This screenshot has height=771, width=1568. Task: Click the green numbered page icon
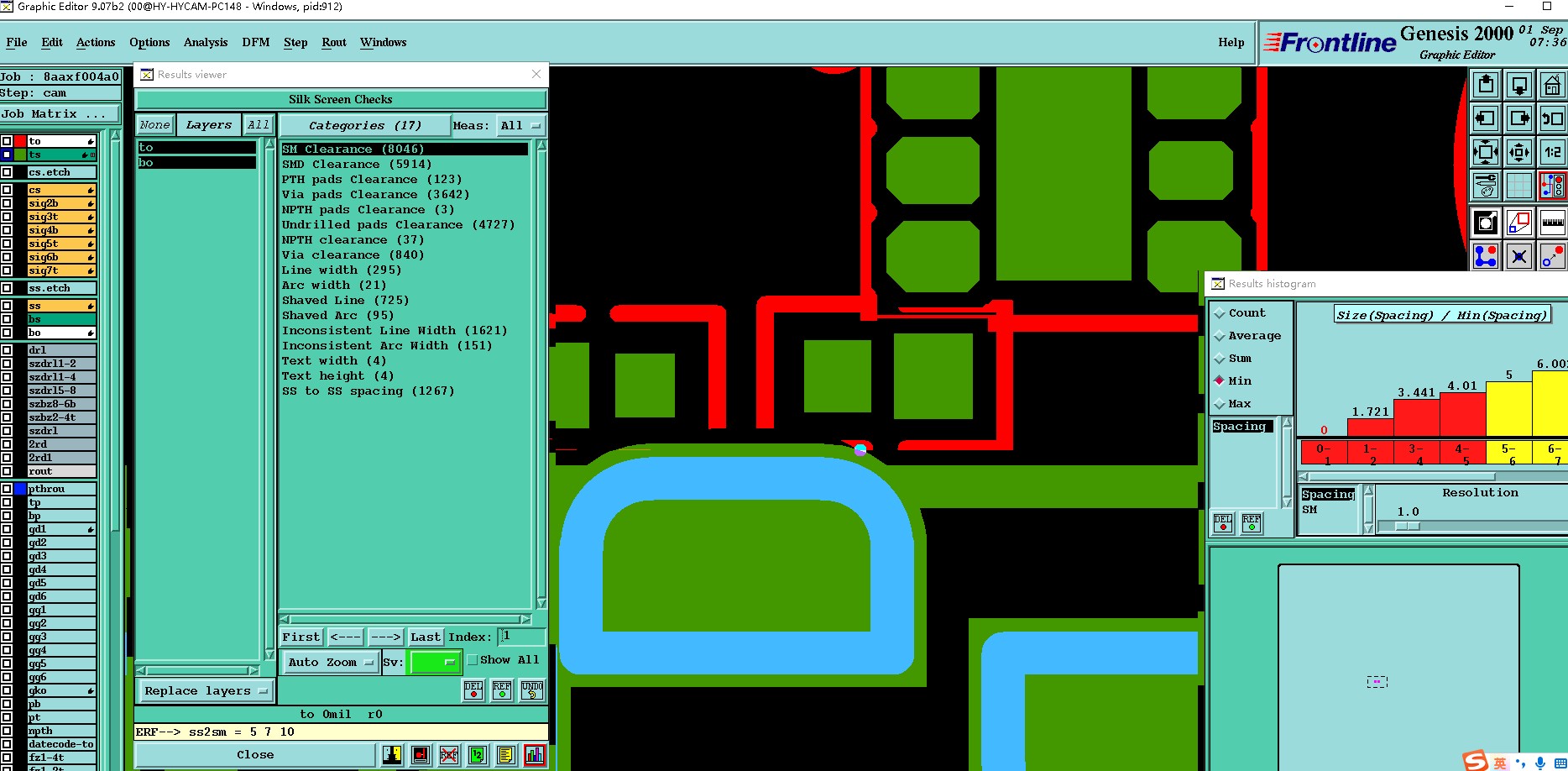(478, 755)
